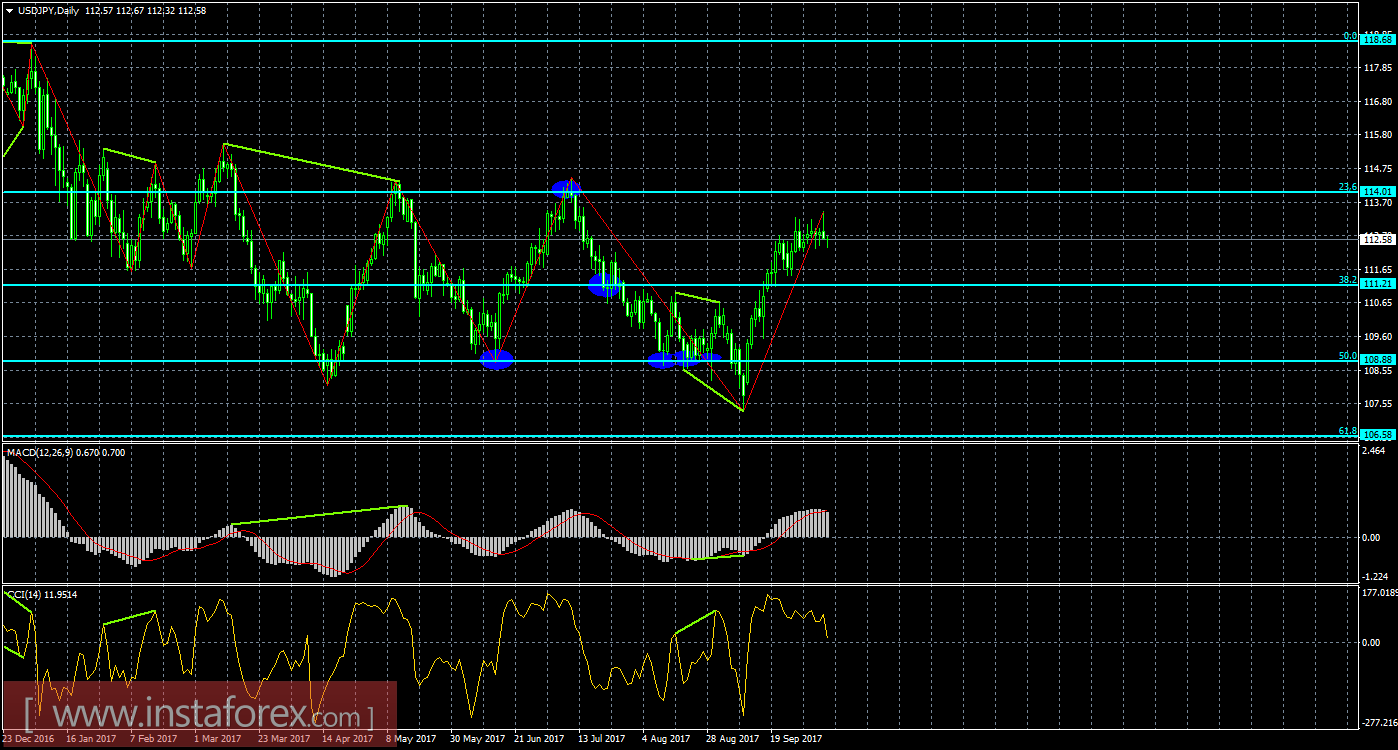
Task: Select the 23.6 Fibonacci level label
Action: tap(1350, 186)
